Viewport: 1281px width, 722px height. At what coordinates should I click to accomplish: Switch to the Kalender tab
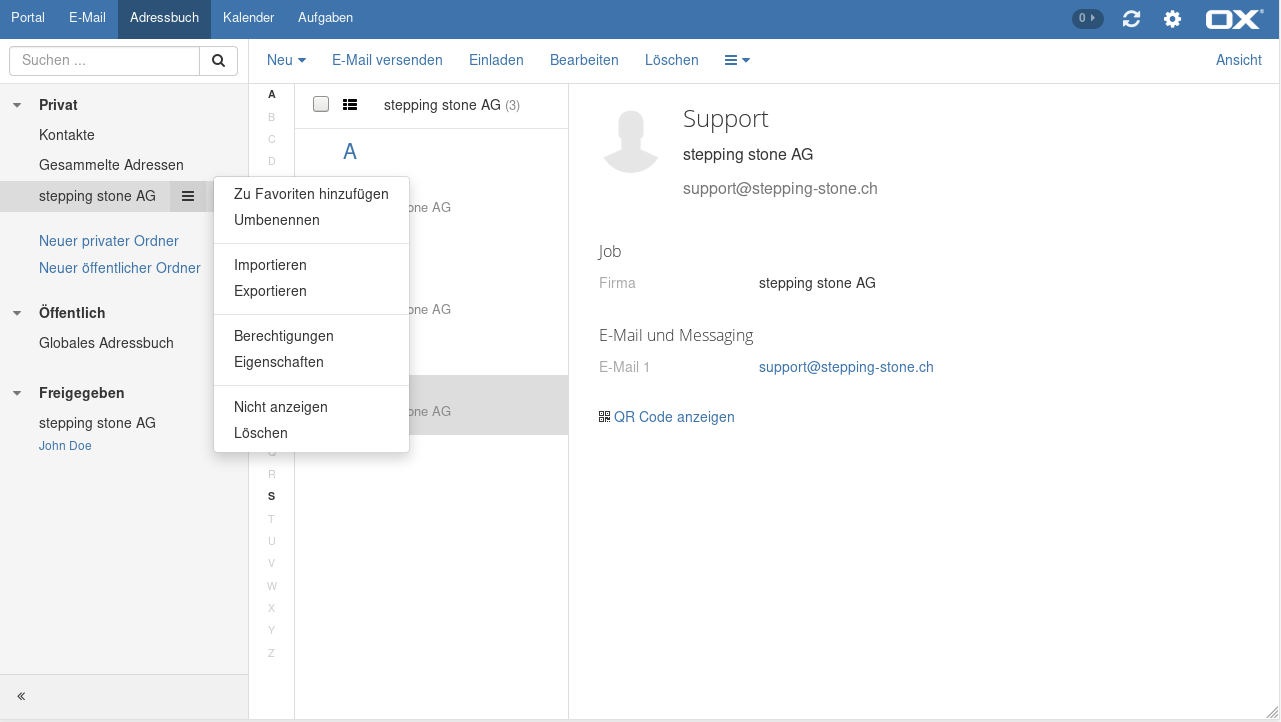coord(248,18)
